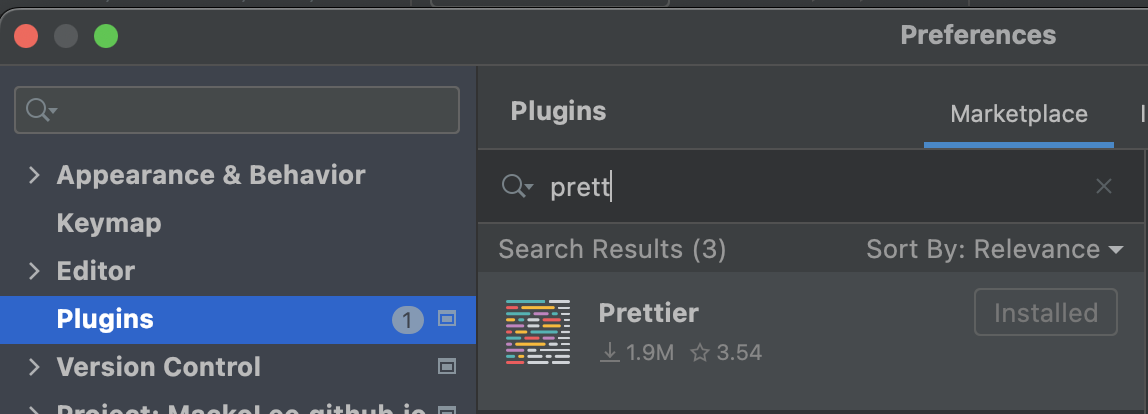Viewport: 1148px width, 414px height.
Task: Clear the plugin search text
Action: point(1103,186)
